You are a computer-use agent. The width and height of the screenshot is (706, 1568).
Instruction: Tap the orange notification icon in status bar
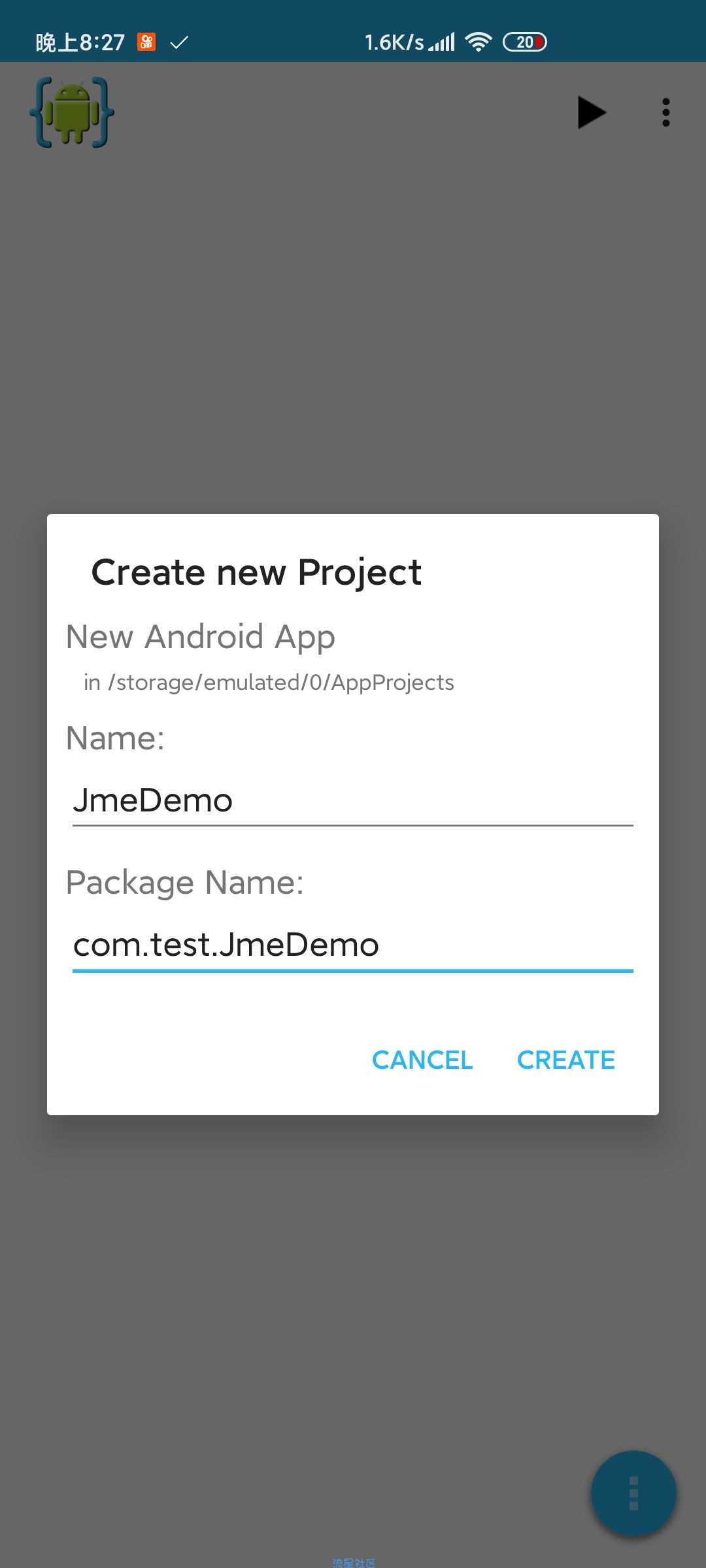pos(146,42)
